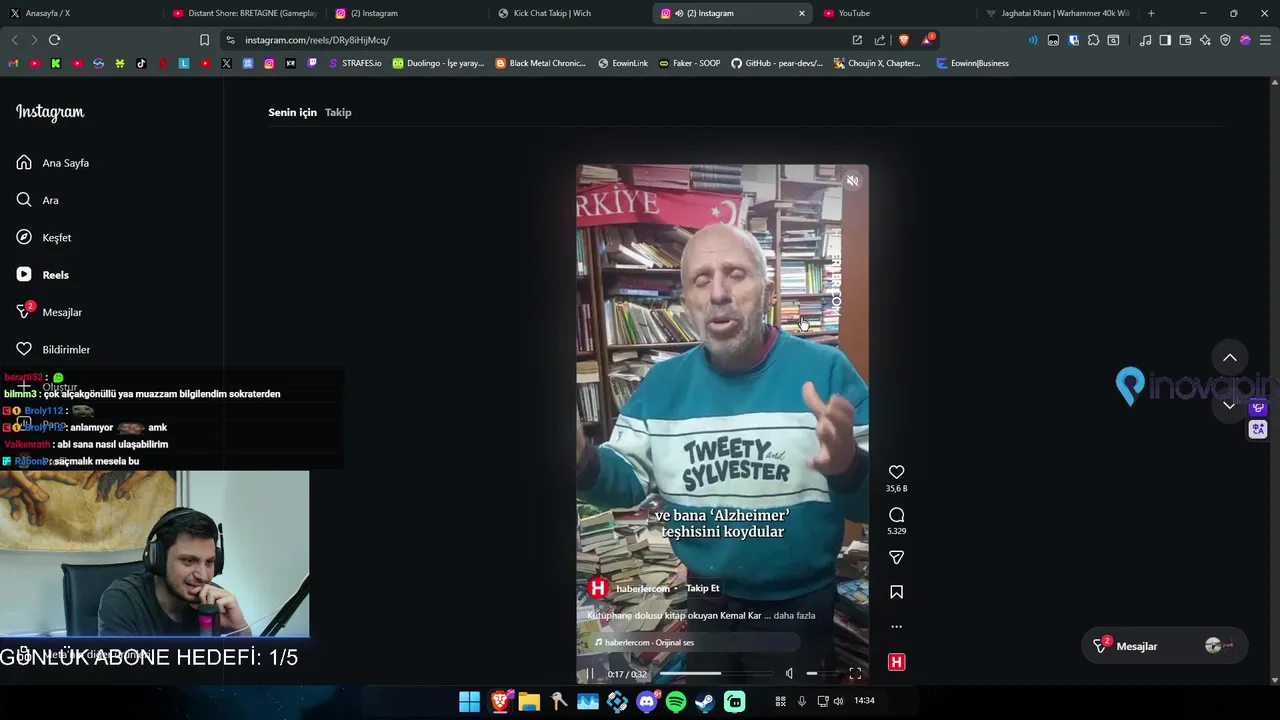Click the Instagram logo
Screen dimensions: 1280x720
point(50,112)
